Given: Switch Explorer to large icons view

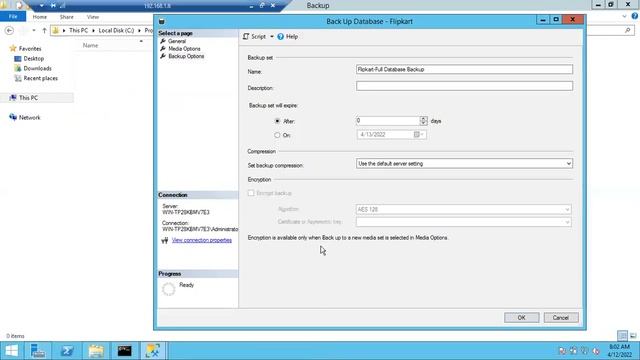Looking at the screenshot, I should click(x=633, y=336).
